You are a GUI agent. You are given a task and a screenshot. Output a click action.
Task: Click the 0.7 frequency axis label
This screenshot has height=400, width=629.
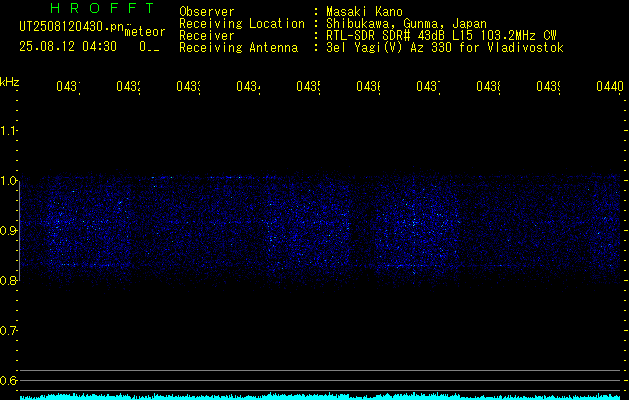tap(8, 330)
